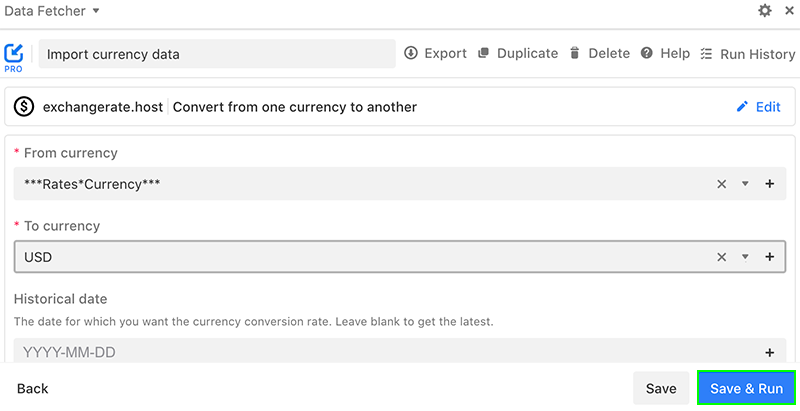Click plus icon beside Historical date

click(769, 352)
